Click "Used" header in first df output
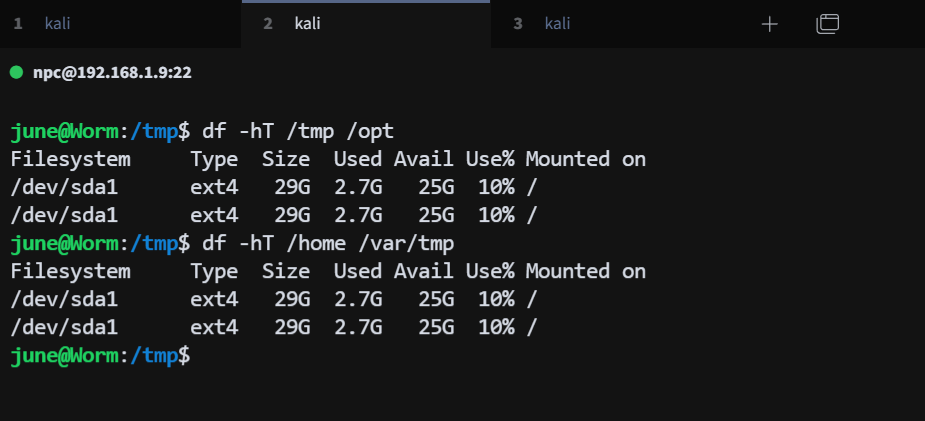This screenshot has width=925, height=421. 357,159
